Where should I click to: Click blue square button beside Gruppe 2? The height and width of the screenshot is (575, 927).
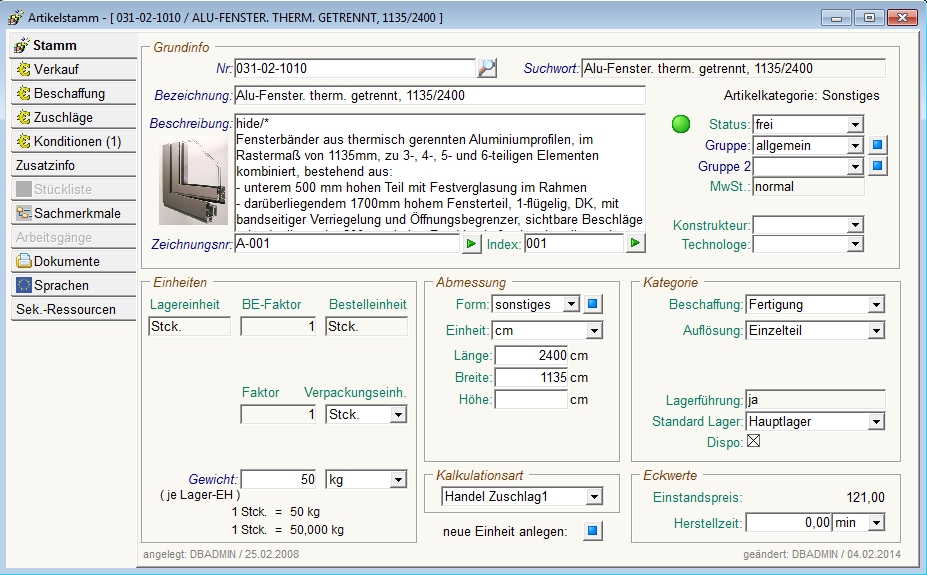pyautogui.click(x=876, y=166)
